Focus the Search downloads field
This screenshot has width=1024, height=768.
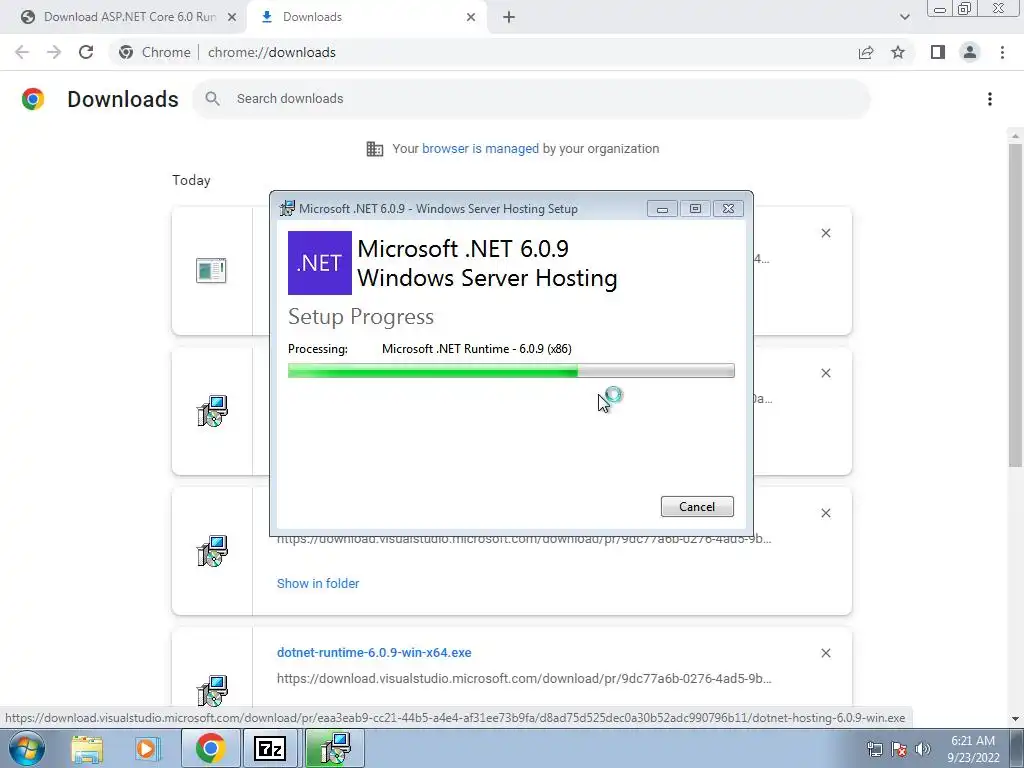coord(532,99)
